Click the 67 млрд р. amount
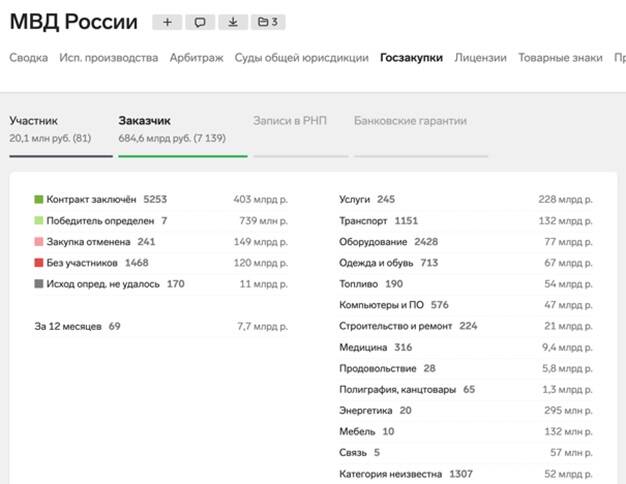 click(x=569, y=263)
